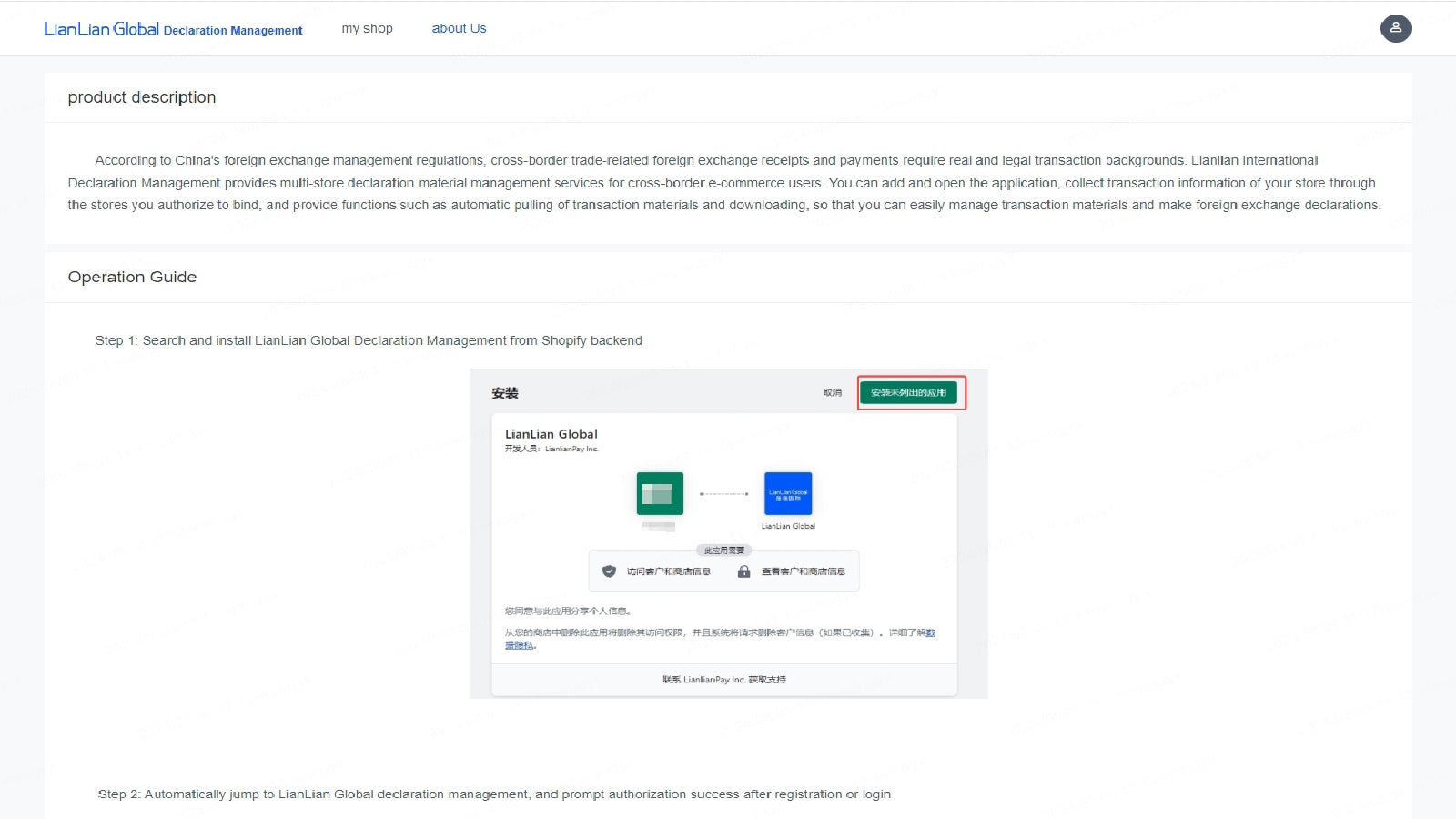Screen dimensions: 1456x819
Task: Click the green store icon in install screenshot
Action: coord(660,494)
